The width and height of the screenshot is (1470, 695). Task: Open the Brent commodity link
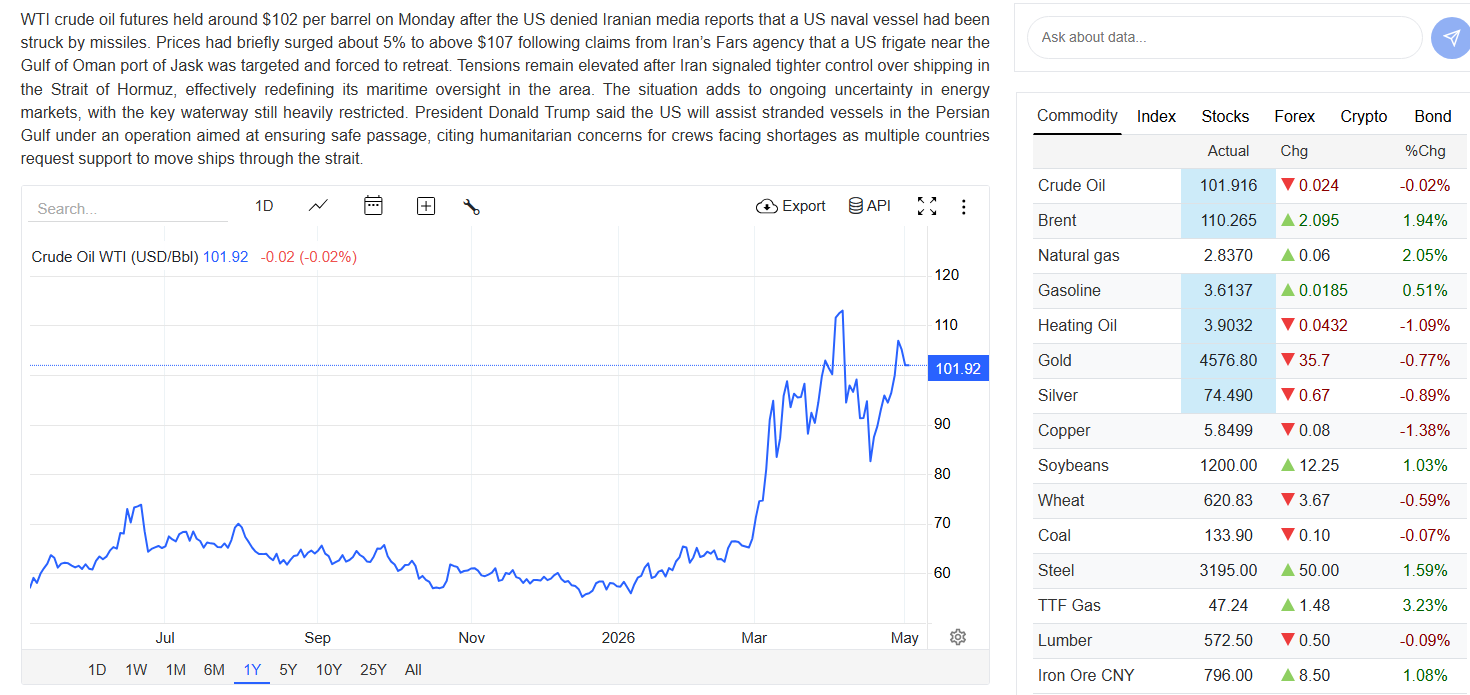(1057, 220)
